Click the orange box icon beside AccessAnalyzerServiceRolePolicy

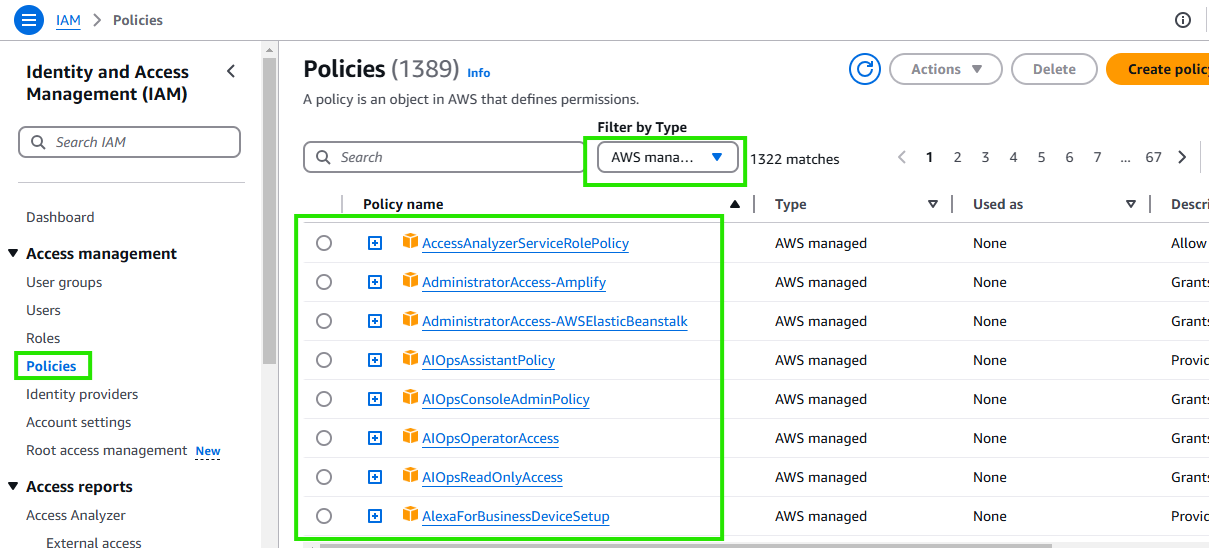click(x=410, y=241)
